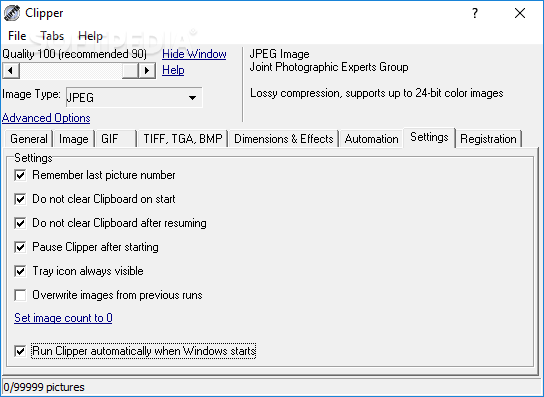Image resolution: width=544 pixels, height=397 pixels.
Task: Switch to the General tab
Action: click(x=29, y=139)
